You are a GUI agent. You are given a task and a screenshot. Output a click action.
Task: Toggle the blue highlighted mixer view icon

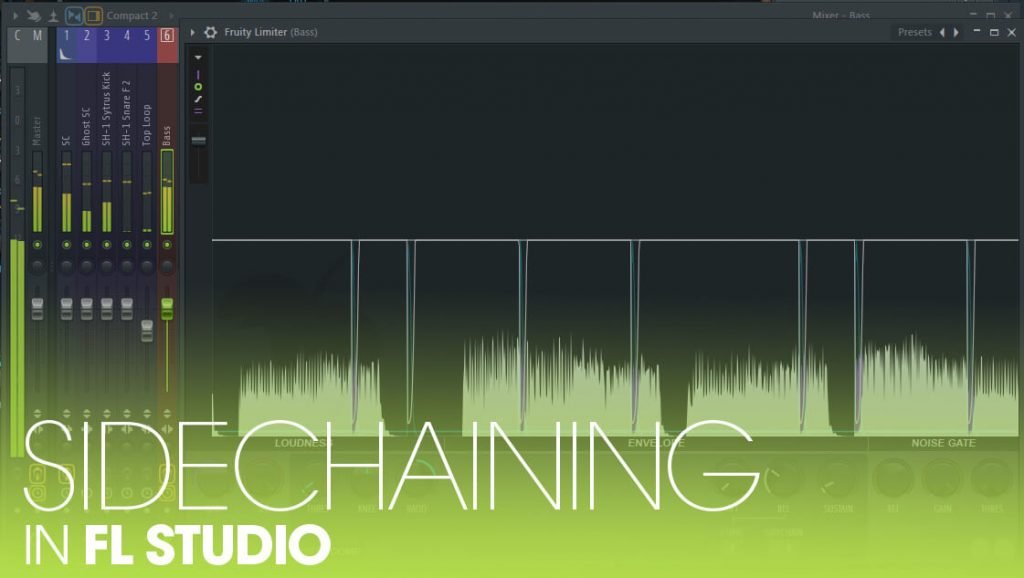(x=74, y=15)
